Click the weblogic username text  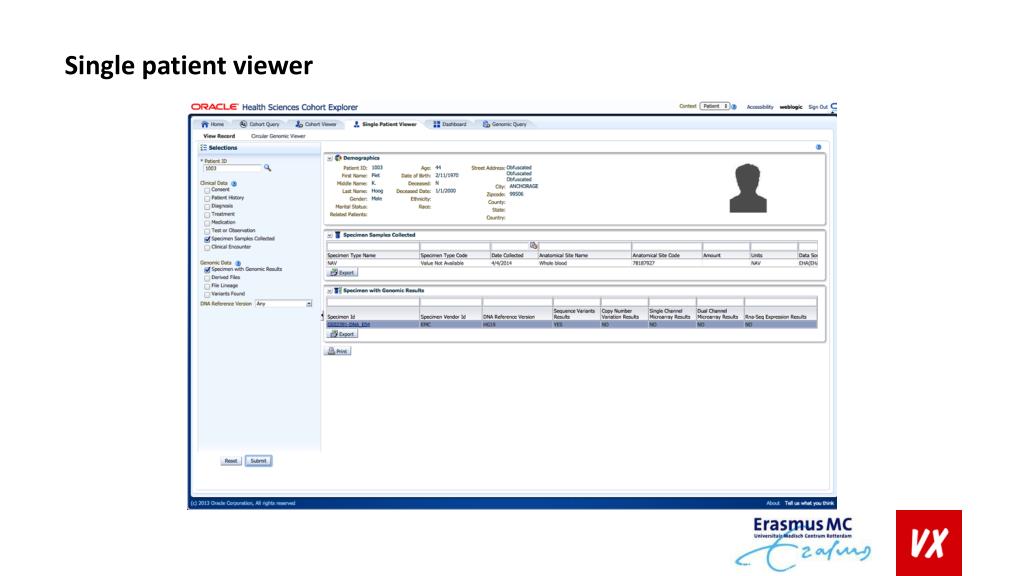coord(791,107)
